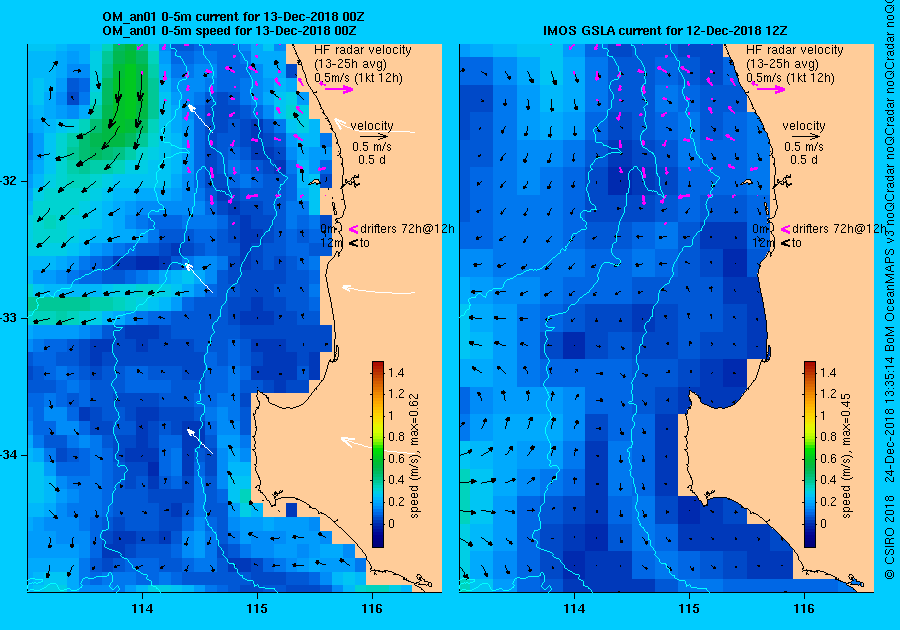Image resolution: width=900 pixels, height=630 pixels.
Task: Click '0.5 d' text in right map
Action: (x=804, y=160)
